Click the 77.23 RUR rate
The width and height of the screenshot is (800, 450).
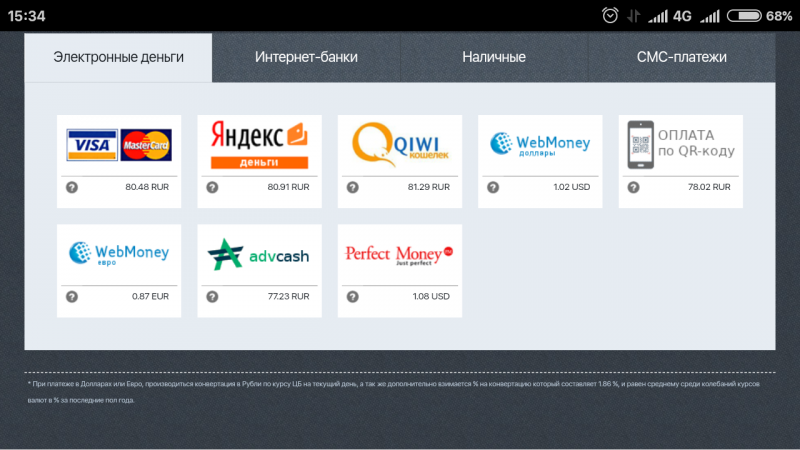click(288, 296)
